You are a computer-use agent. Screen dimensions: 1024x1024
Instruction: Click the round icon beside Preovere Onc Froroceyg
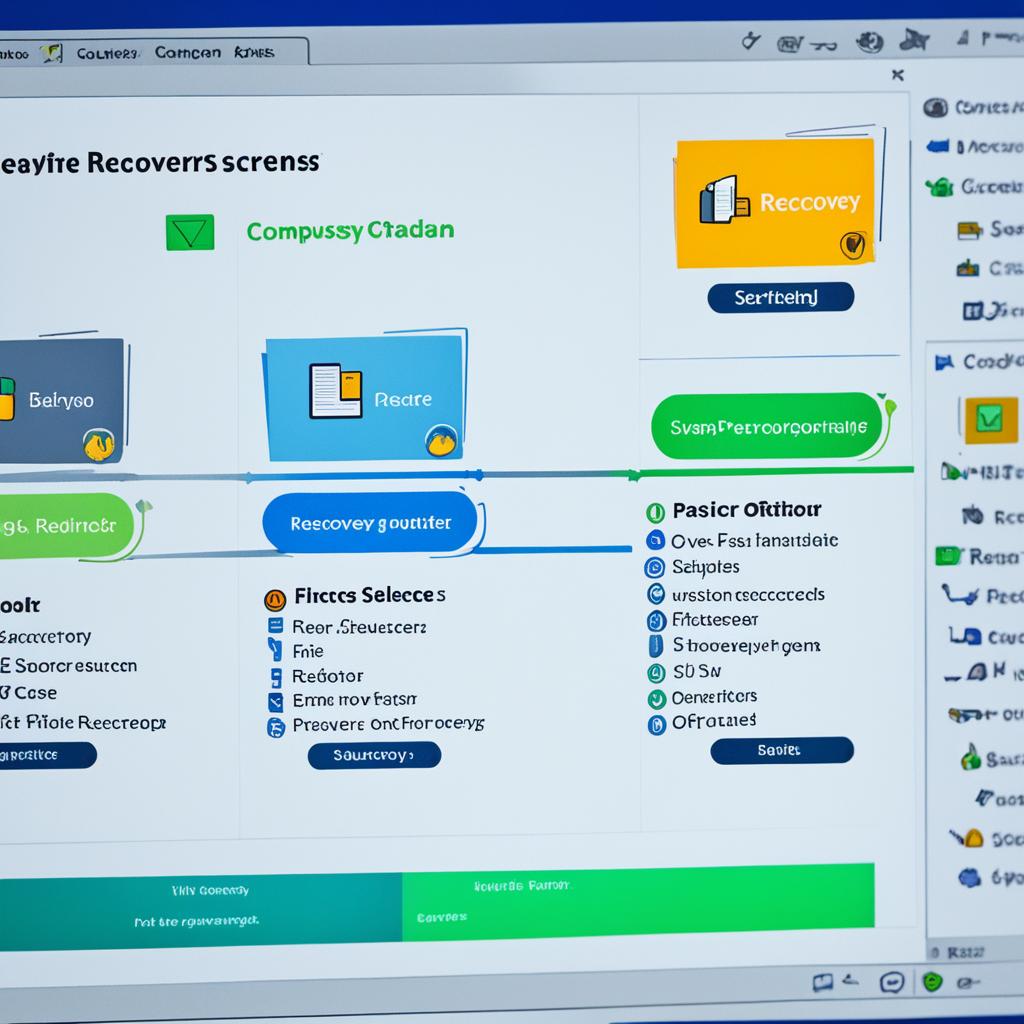[x=276, y=728]
